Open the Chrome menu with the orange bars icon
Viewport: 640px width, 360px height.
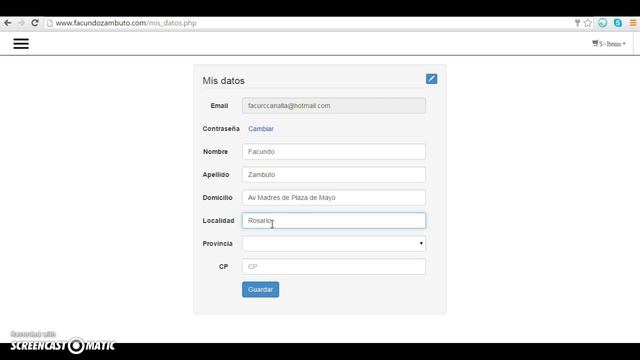[633, 23]
